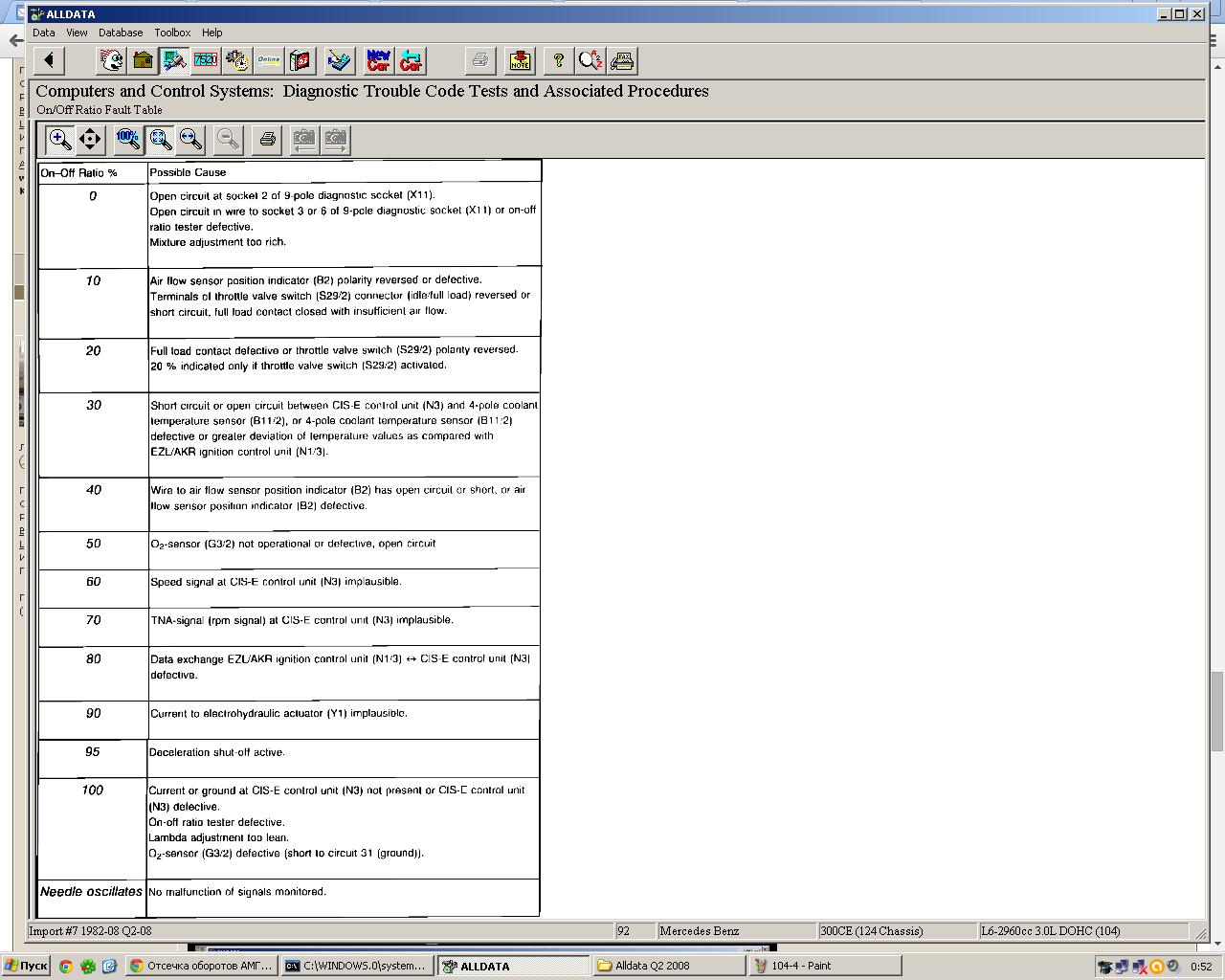Click the '92' year status field
The width and height of the screenshot is (1225, 980).
(x=635, y=931)
